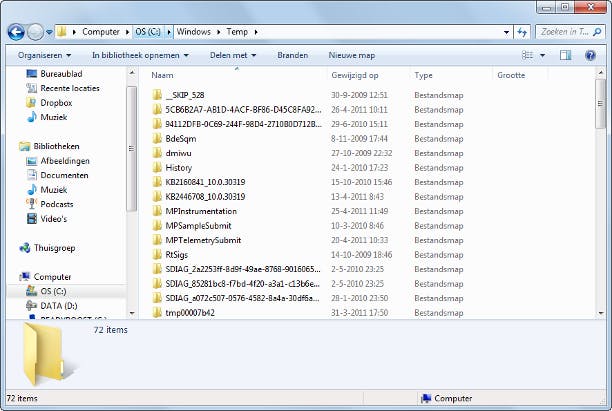Select Windows in the address breadcrumb
Image resolution: width=612 pixels, height=411 pixels.
(x=194, y=32)
